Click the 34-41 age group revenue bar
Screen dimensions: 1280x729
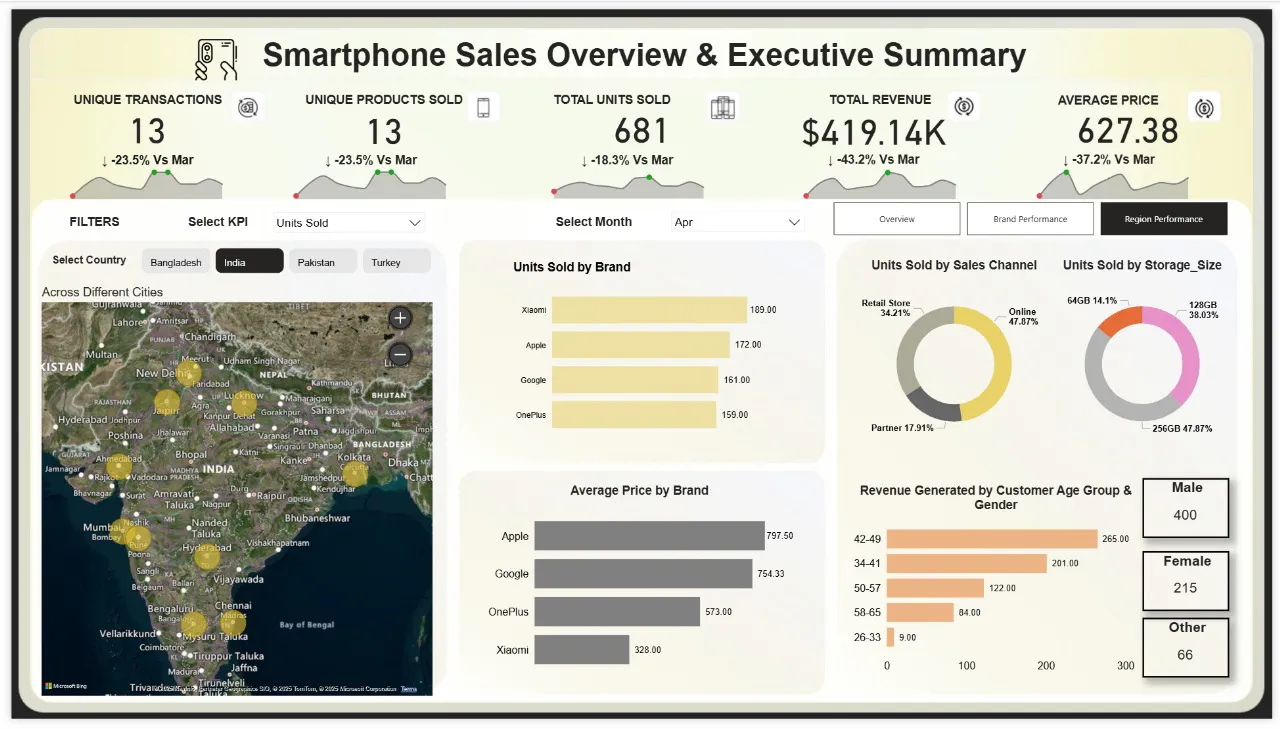coord(967,563)
